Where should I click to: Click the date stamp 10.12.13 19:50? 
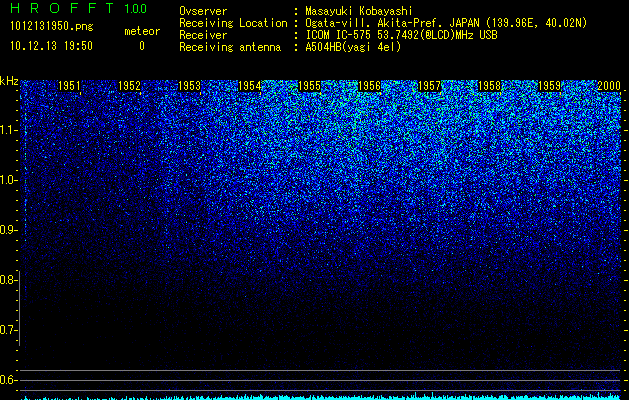click(51, 46)
